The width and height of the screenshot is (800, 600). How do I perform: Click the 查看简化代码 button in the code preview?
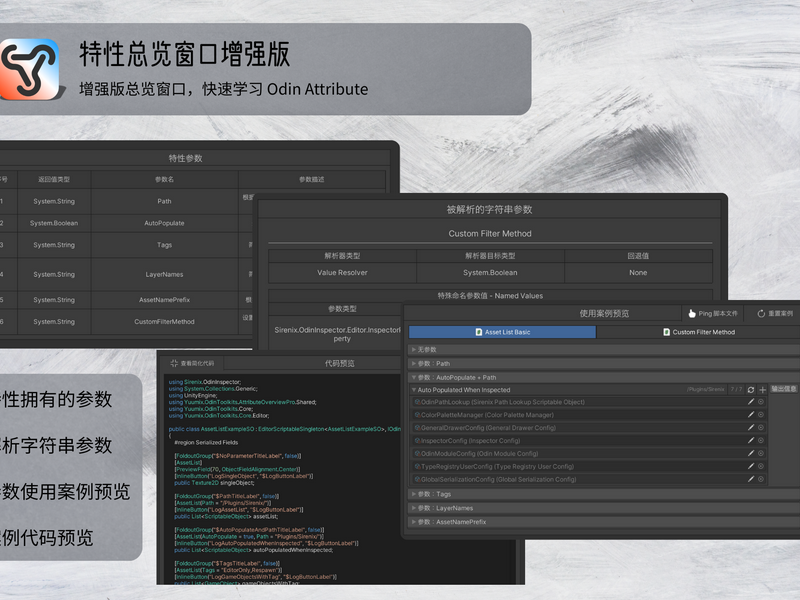[192, 363]
